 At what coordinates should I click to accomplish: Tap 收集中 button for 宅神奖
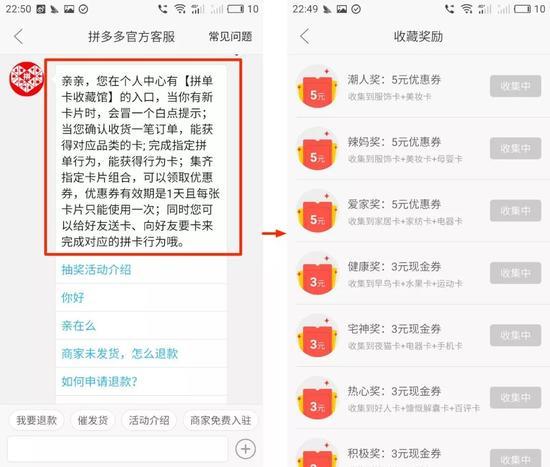click(515, 335)
